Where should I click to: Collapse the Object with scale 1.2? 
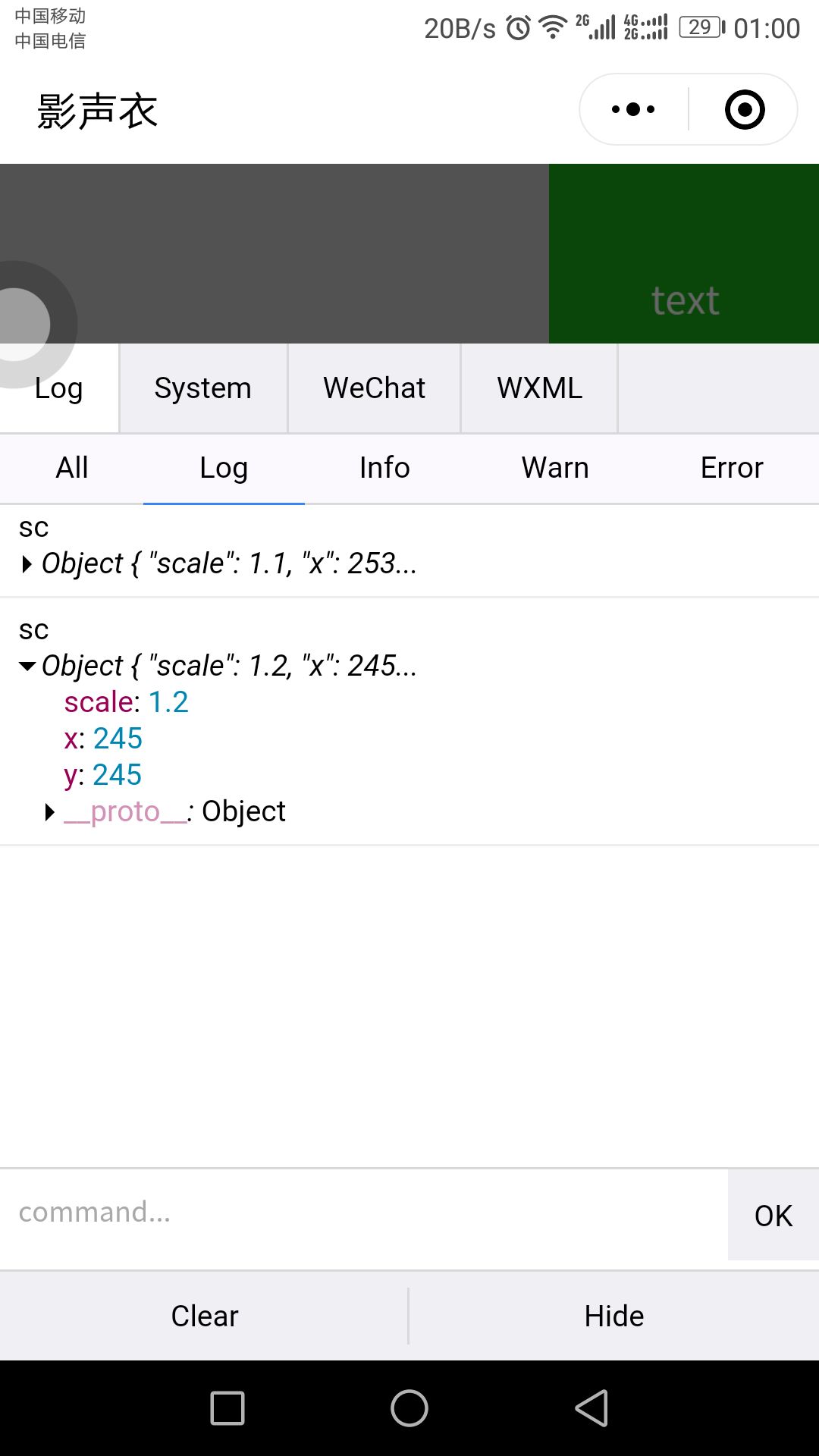coord(27,667)
